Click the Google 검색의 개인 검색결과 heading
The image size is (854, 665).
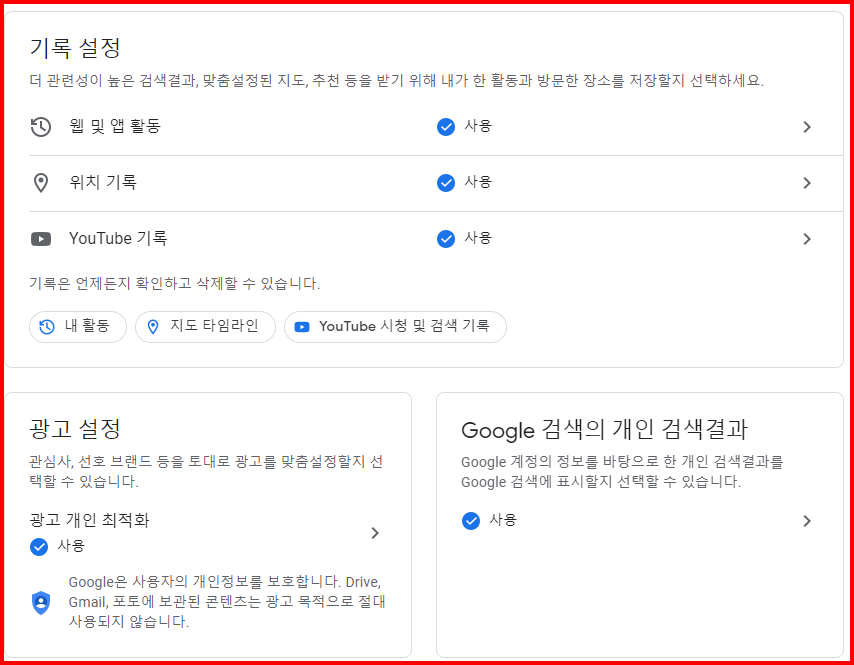point(604,430)
